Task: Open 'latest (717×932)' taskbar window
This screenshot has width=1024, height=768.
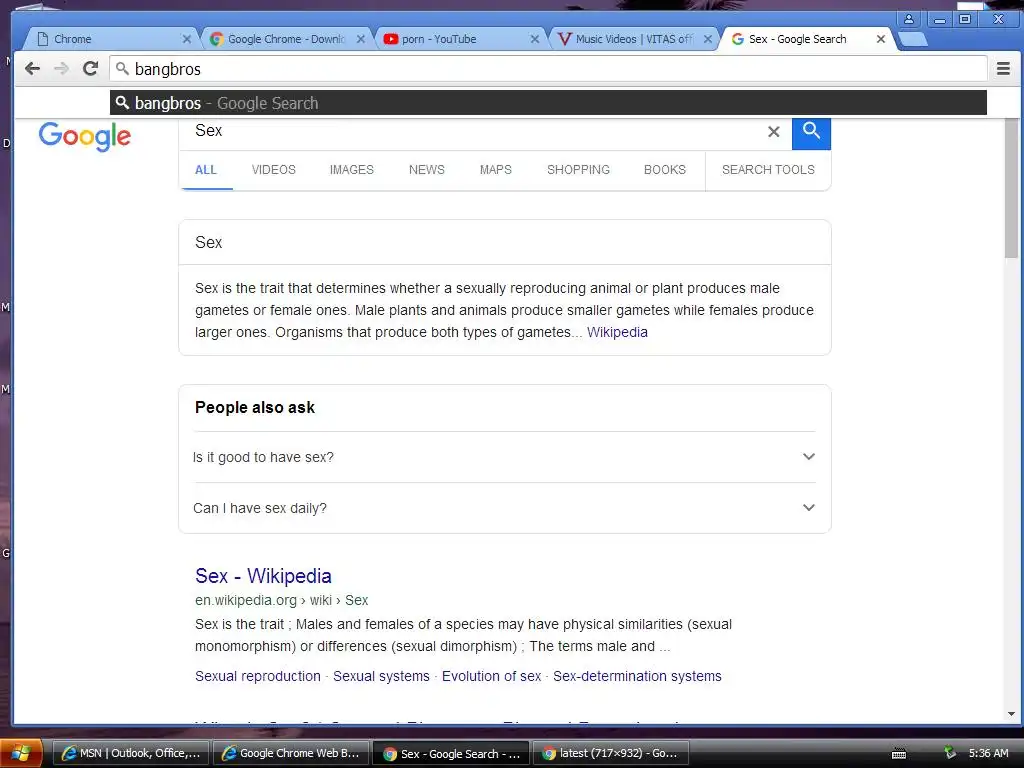Action: (x=612, y=753)
